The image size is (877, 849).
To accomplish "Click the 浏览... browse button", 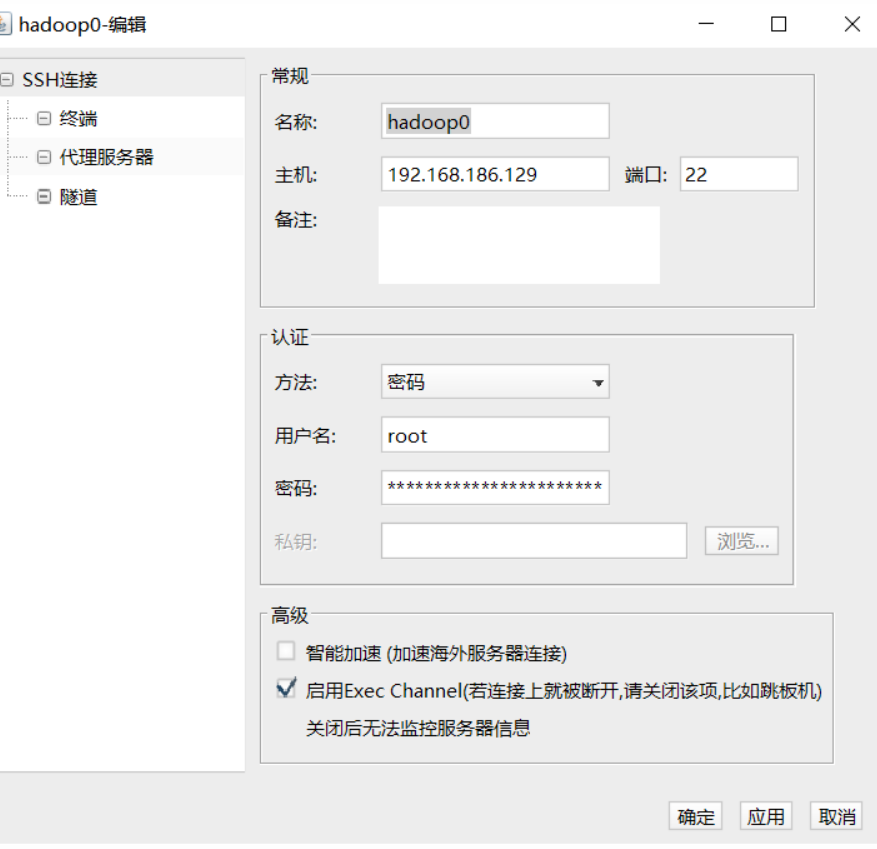I will tap(742, 541).
